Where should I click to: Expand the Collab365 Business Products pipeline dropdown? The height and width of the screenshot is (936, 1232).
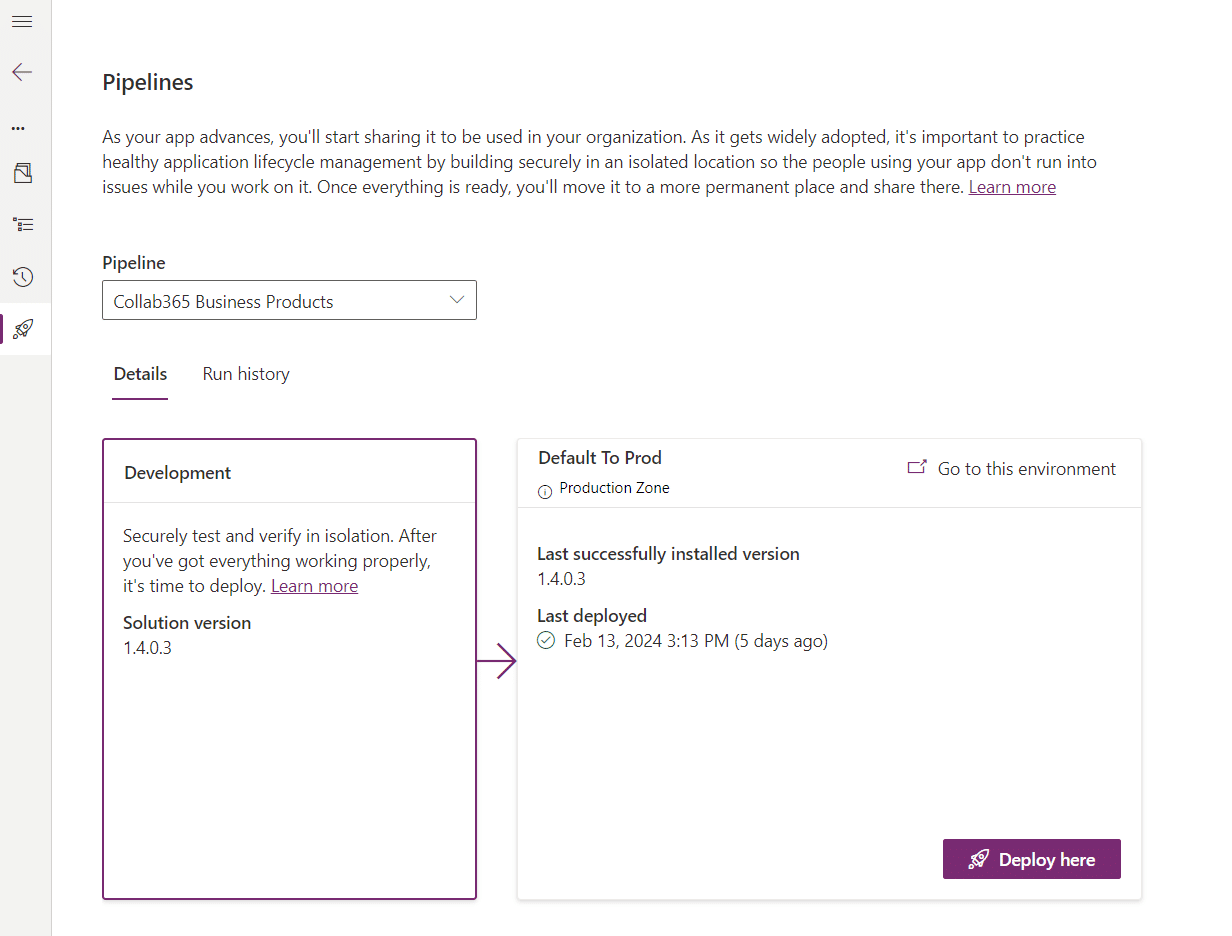pos(289,301)
